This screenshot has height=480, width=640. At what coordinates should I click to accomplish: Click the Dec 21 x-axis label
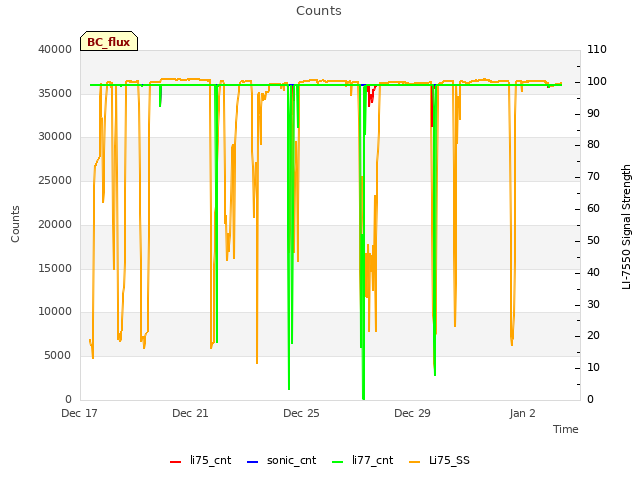[x=190, y=413]
